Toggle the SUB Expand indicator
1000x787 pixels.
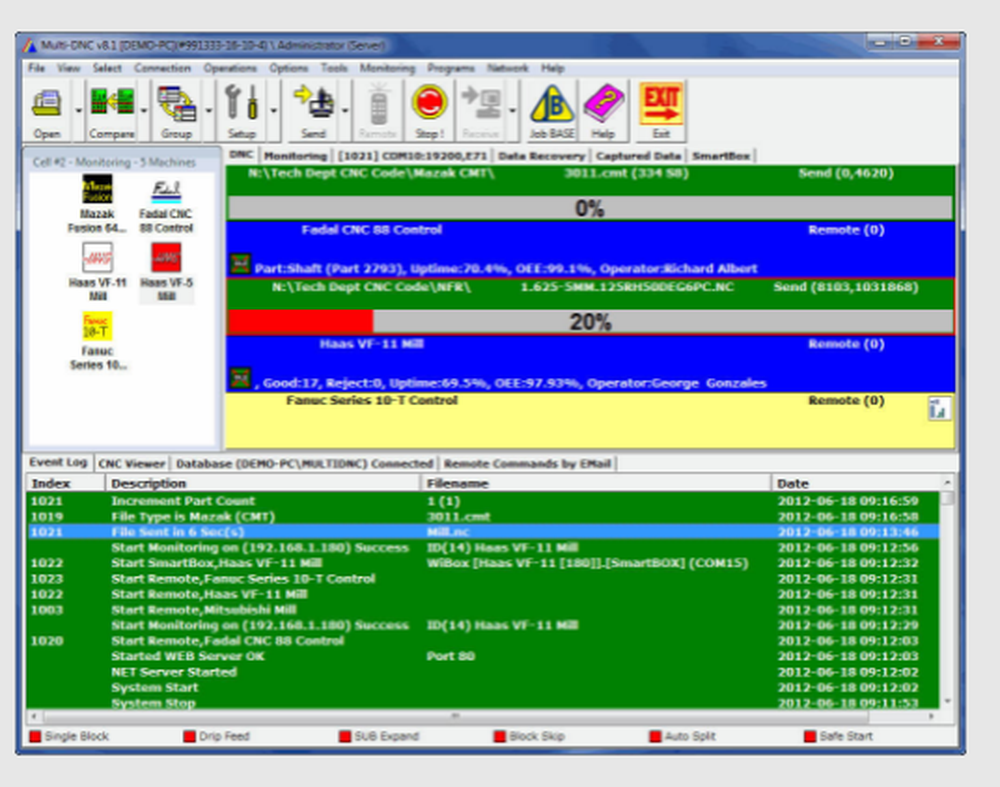coord(345,737)
